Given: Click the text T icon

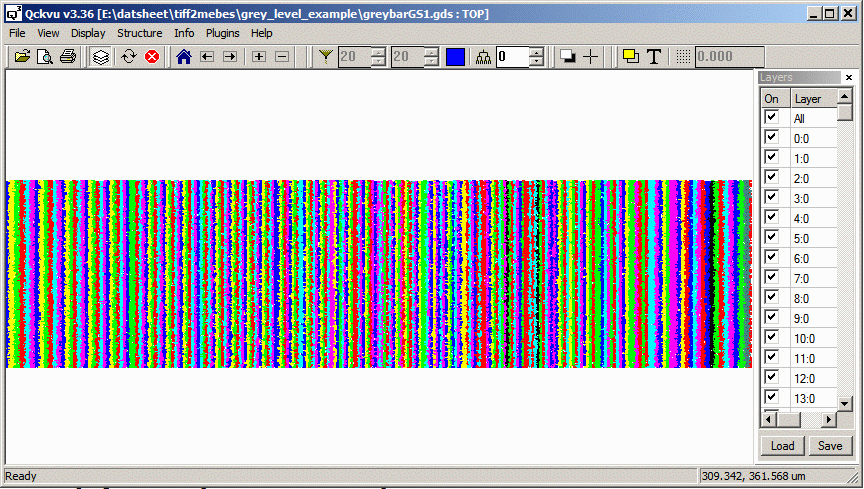Looking at the screenshot, I should [x=654, y=56].
